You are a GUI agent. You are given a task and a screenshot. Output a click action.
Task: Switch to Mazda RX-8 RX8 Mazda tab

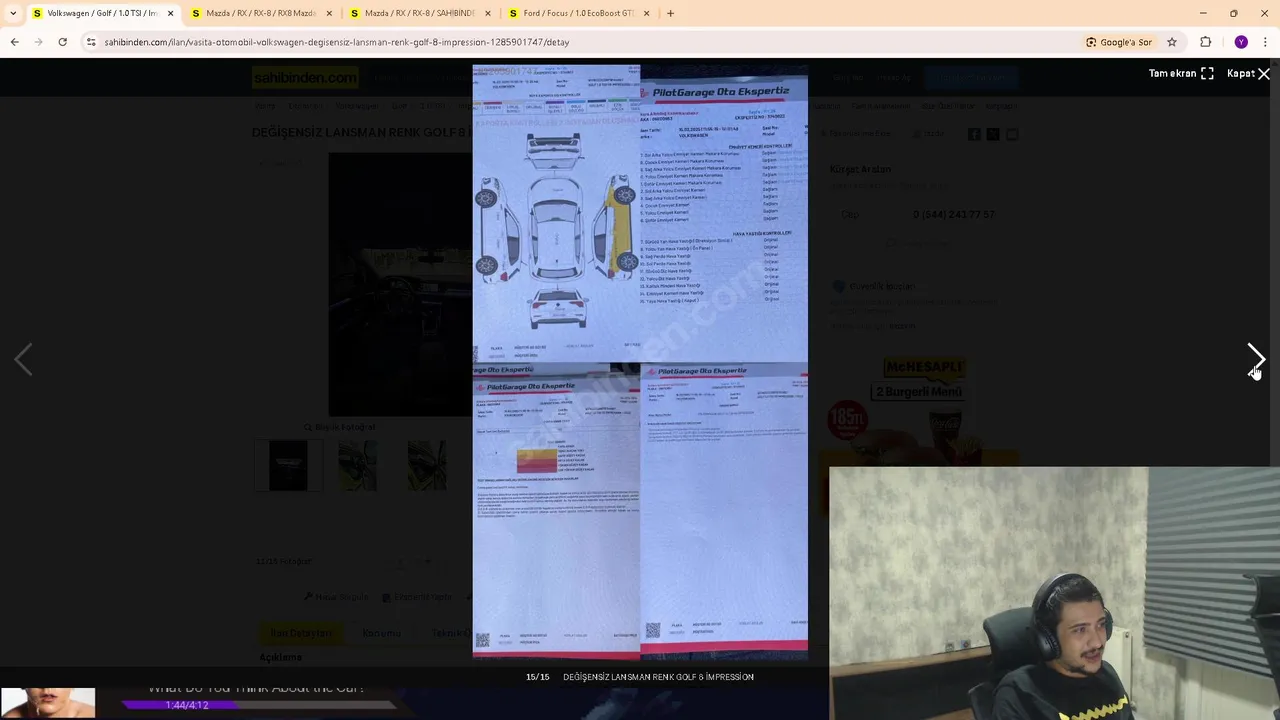tap(260, 13)
